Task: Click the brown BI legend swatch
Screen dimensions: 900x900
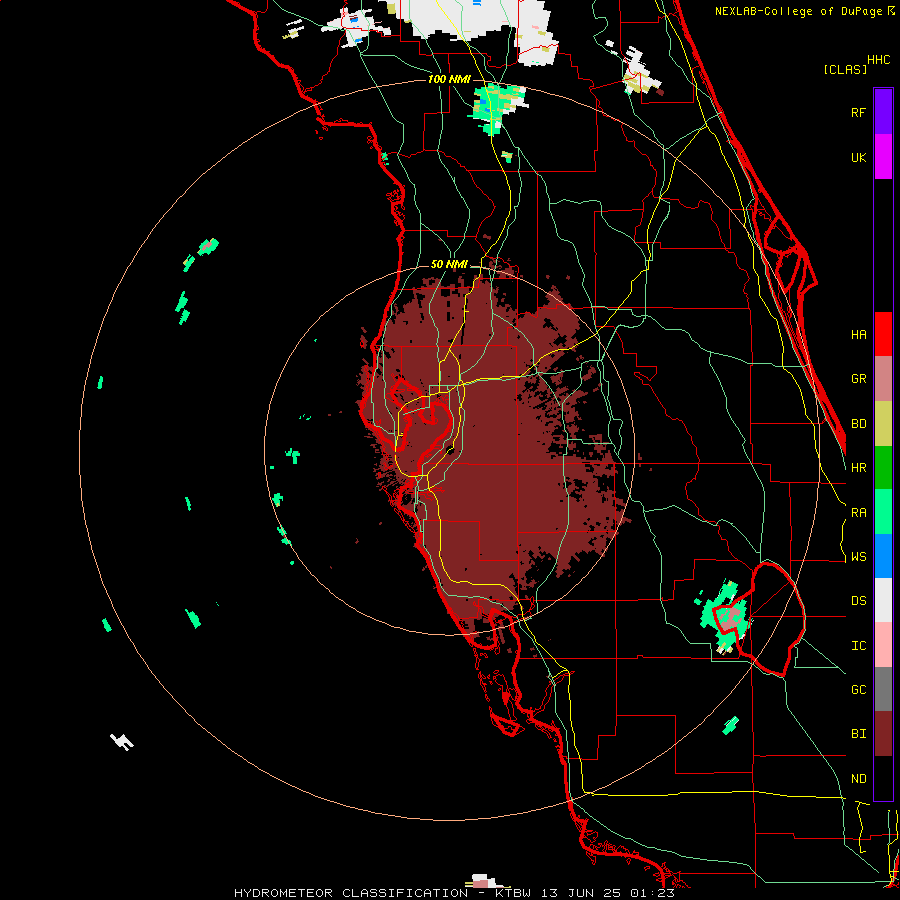Action: [x=883, y=734]
